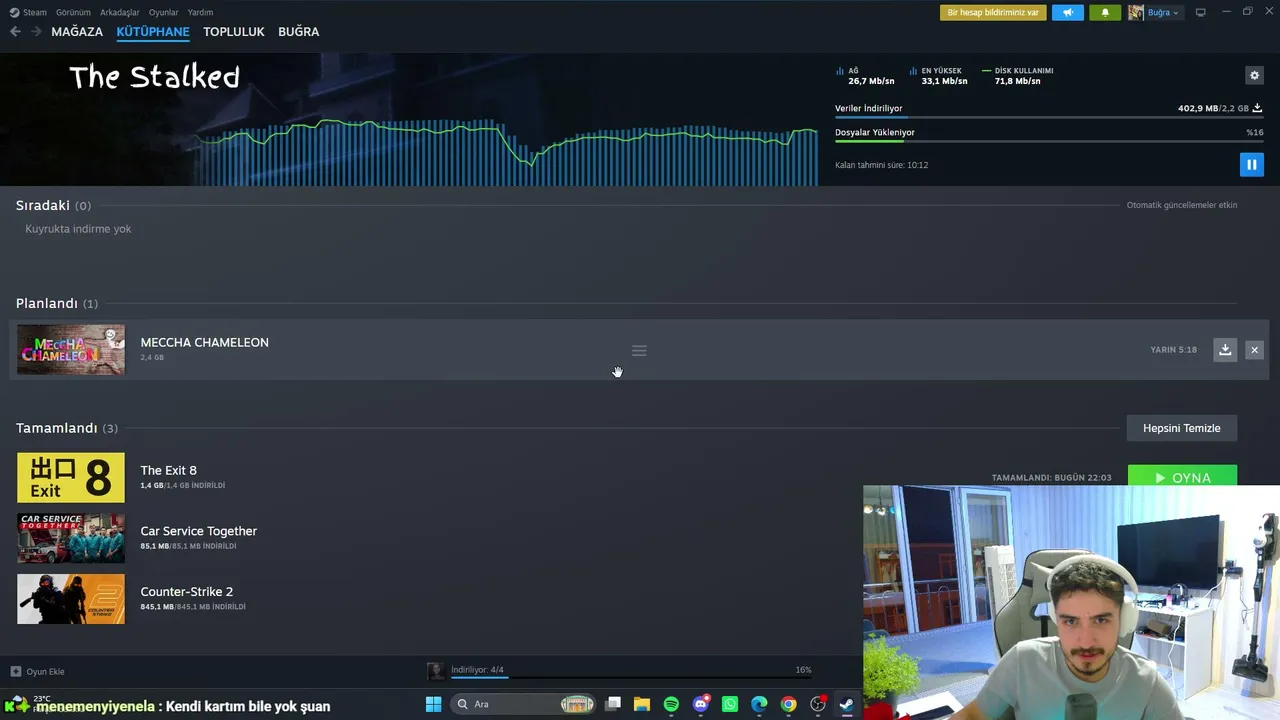Click the EN YÜKSEK 33,1 Mb/sn statistic

point(938,76)
